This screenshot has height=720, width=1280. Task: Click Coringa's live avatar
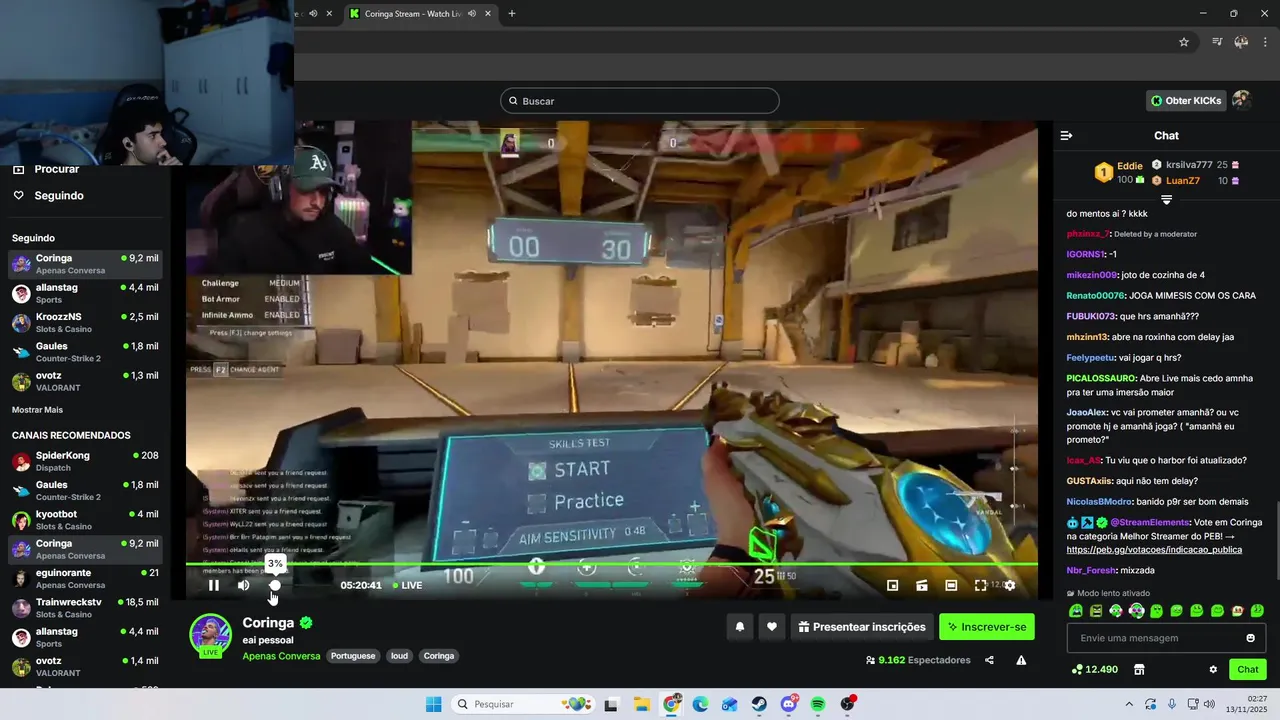pyautogui.click(x=211, y=636)
